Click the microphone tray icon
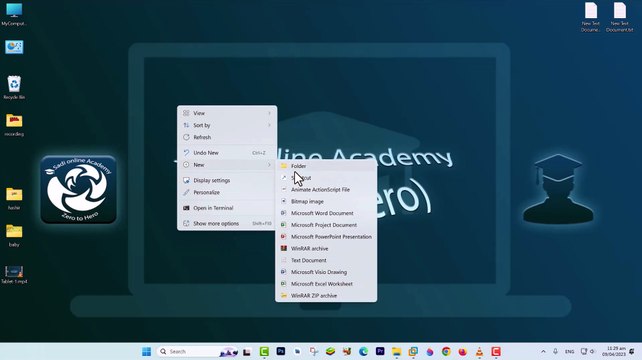The width and height of the screenshot is (642, 360). 556,351
